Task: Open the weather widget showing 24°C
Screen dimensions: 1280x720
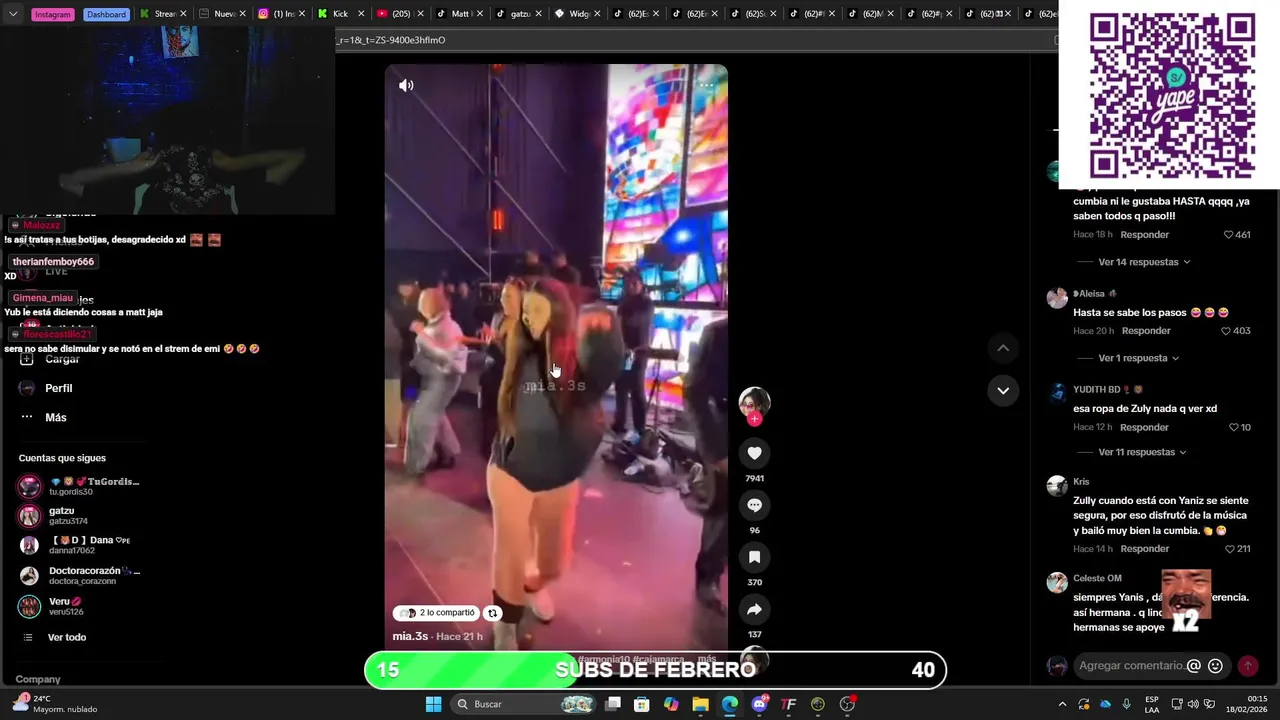Action: [x=55, y=704]
